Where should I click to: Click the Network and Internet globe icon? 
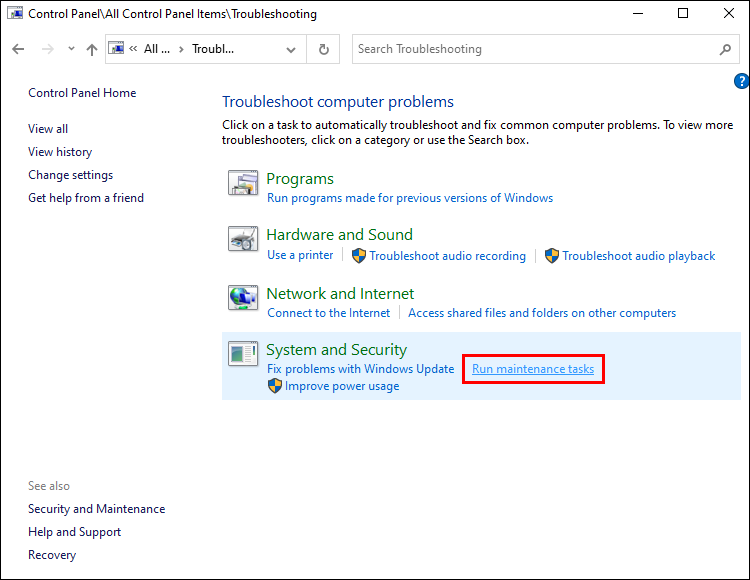coord(244,298)
